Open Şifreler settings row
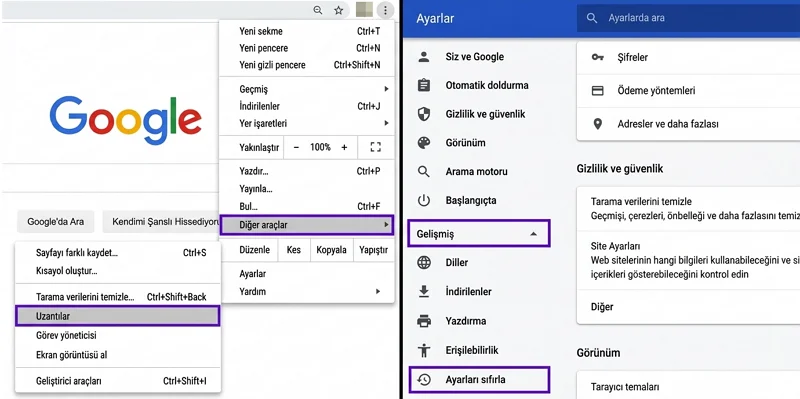 click(x=688, y=57)
